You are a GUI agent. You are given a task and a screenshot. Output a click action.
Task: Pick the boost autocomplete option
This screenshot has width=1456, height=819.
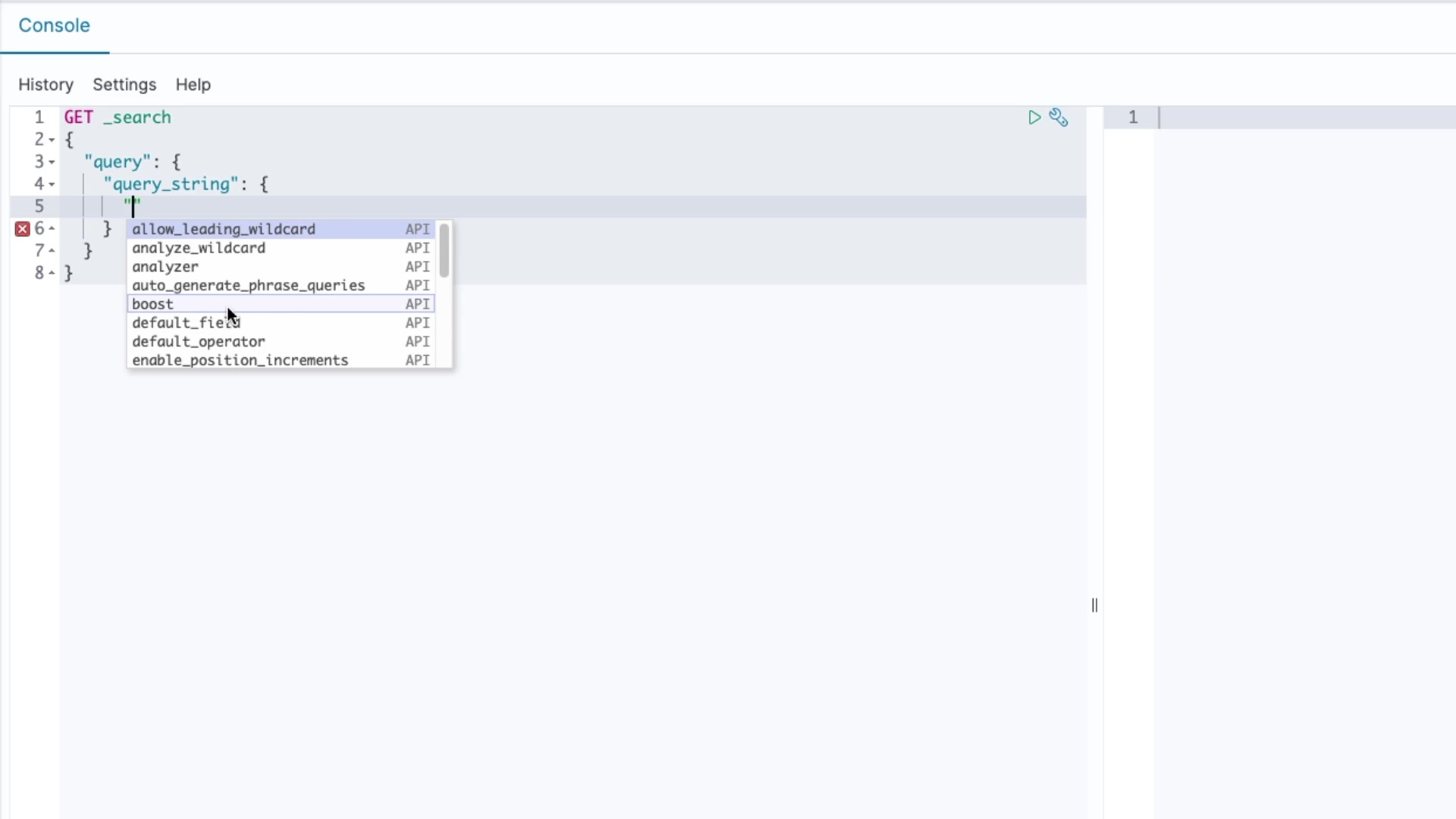[153, 304]
